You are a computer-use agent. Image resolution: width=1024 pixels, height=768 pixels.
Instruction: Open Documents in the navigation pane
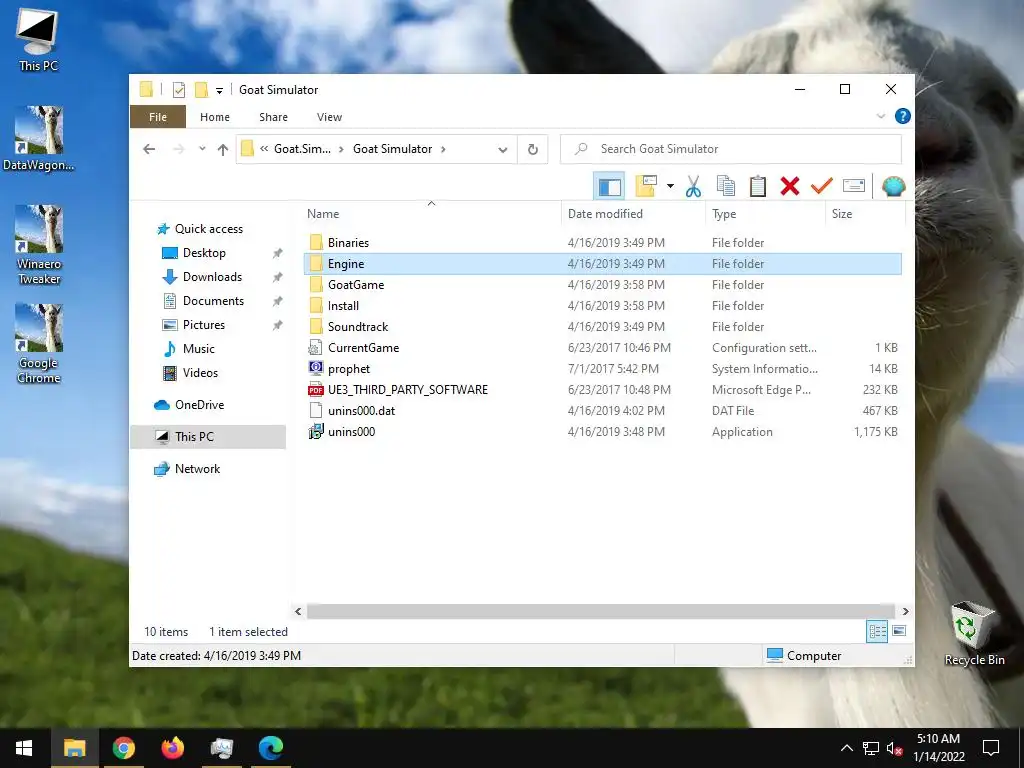tap(213, 301)
